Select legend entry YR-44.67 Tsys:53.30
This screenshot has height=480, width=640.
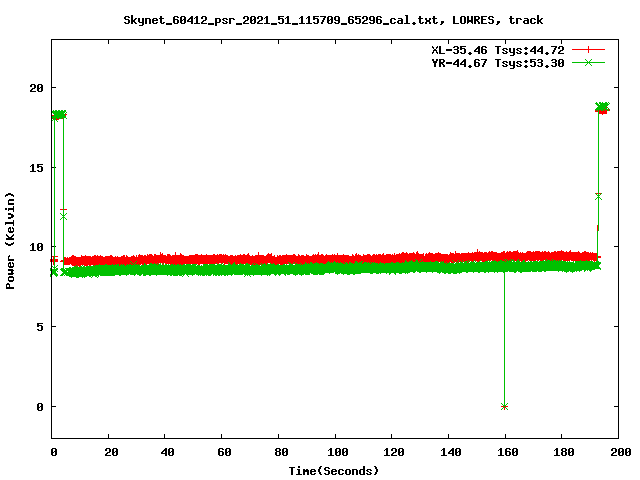pos(498,63)
